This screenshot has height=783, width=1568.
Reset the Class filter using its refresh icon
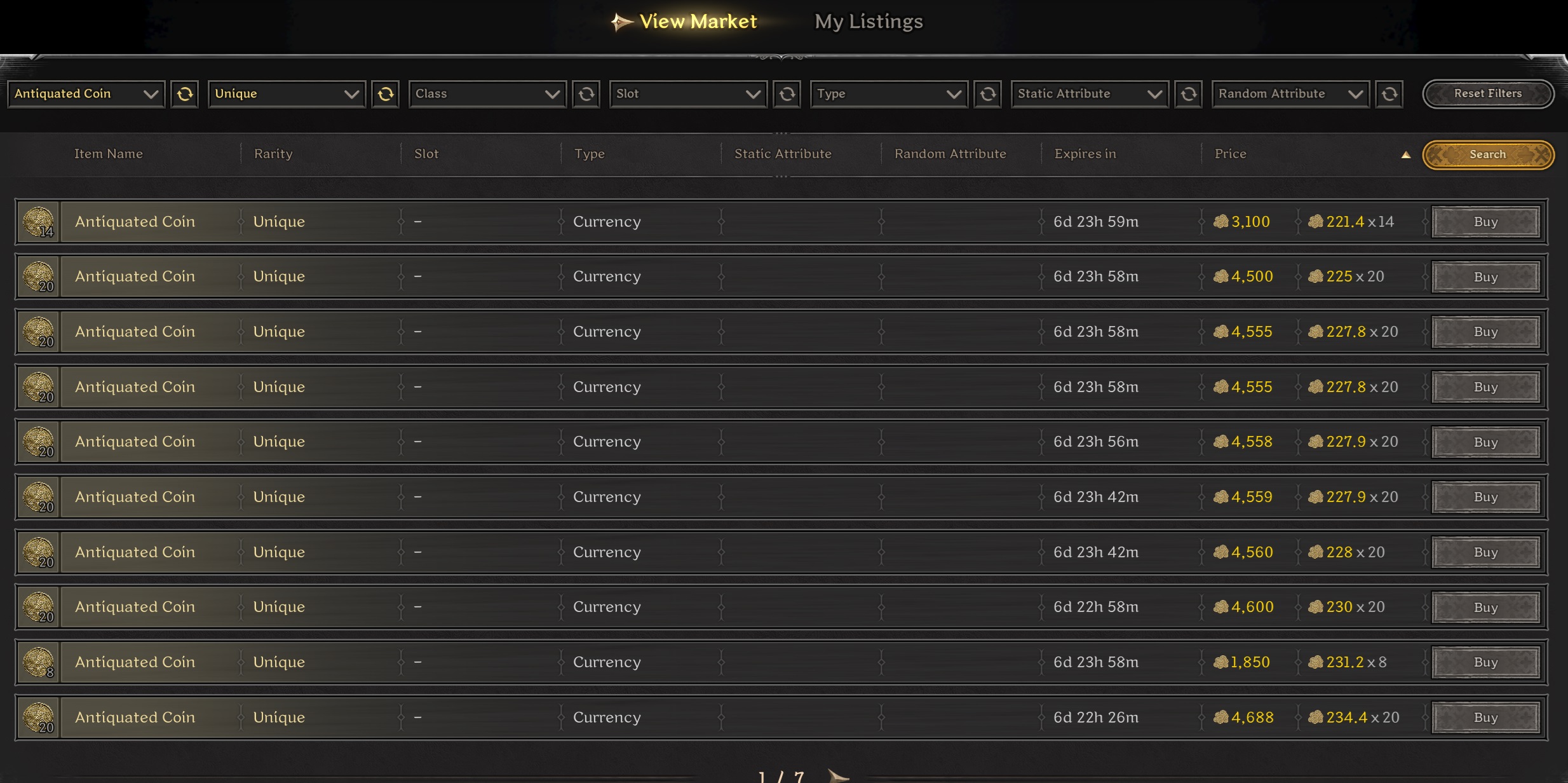pyautogui.click(x=586, y=94)
